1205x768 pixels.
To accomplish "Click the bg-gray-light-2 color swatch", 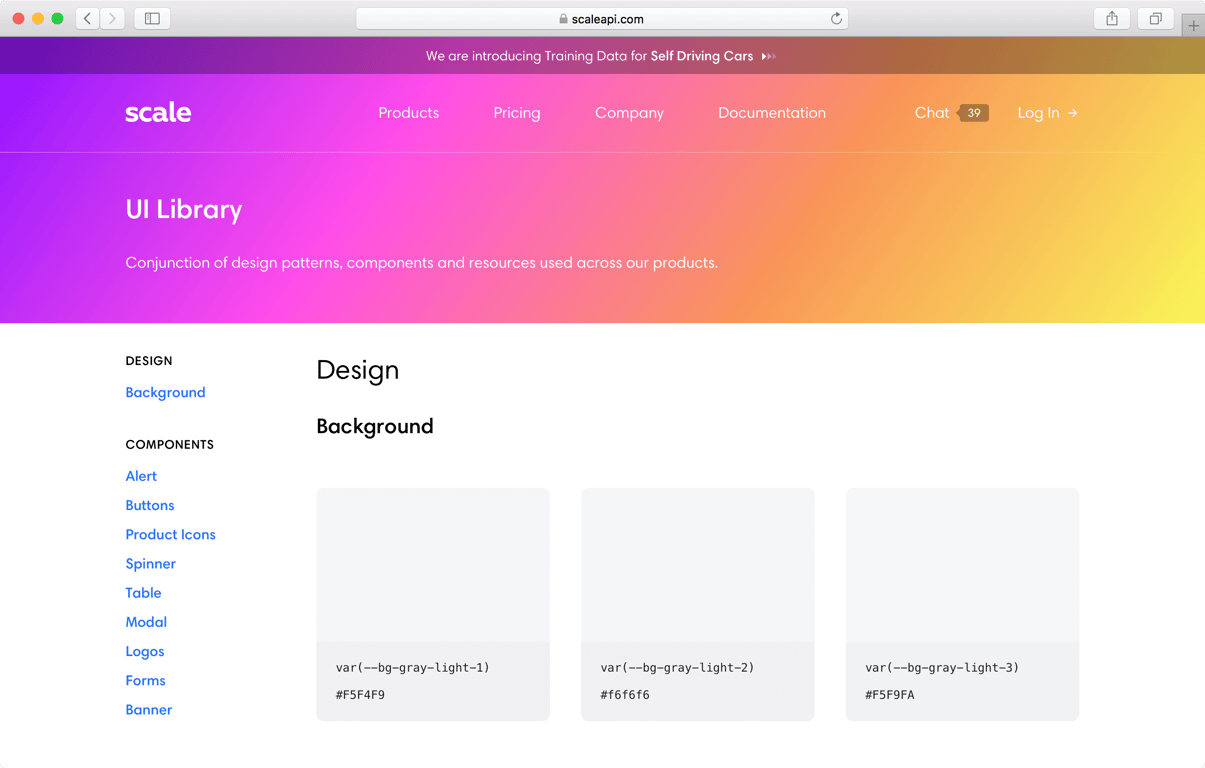I will 698,565.
